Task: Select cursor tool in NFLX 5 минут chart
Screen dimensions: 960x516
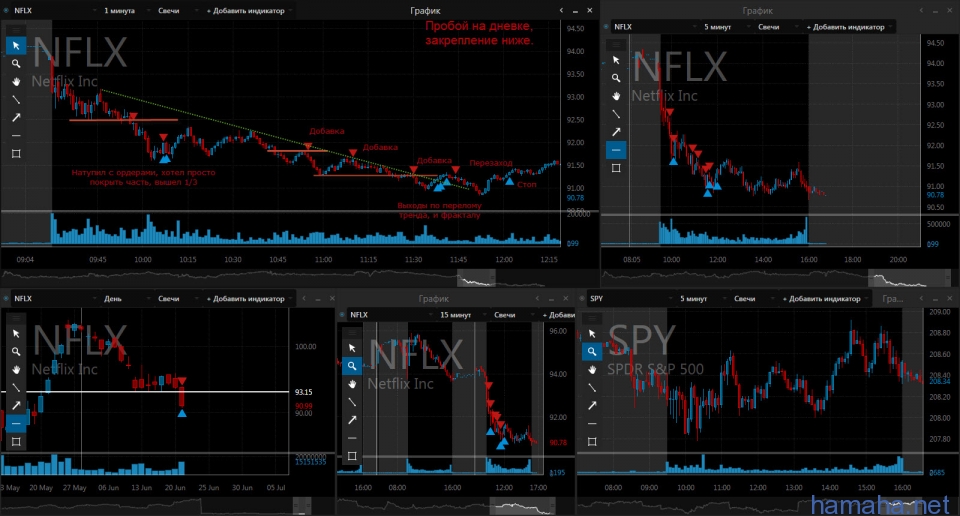Action: (616, 60)
